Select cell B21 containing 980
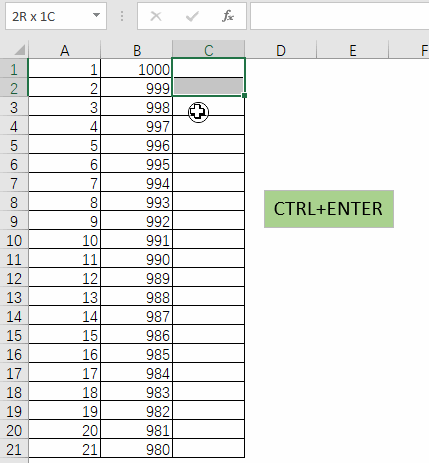This screenshot has height=463, width=429. point(137,449)
